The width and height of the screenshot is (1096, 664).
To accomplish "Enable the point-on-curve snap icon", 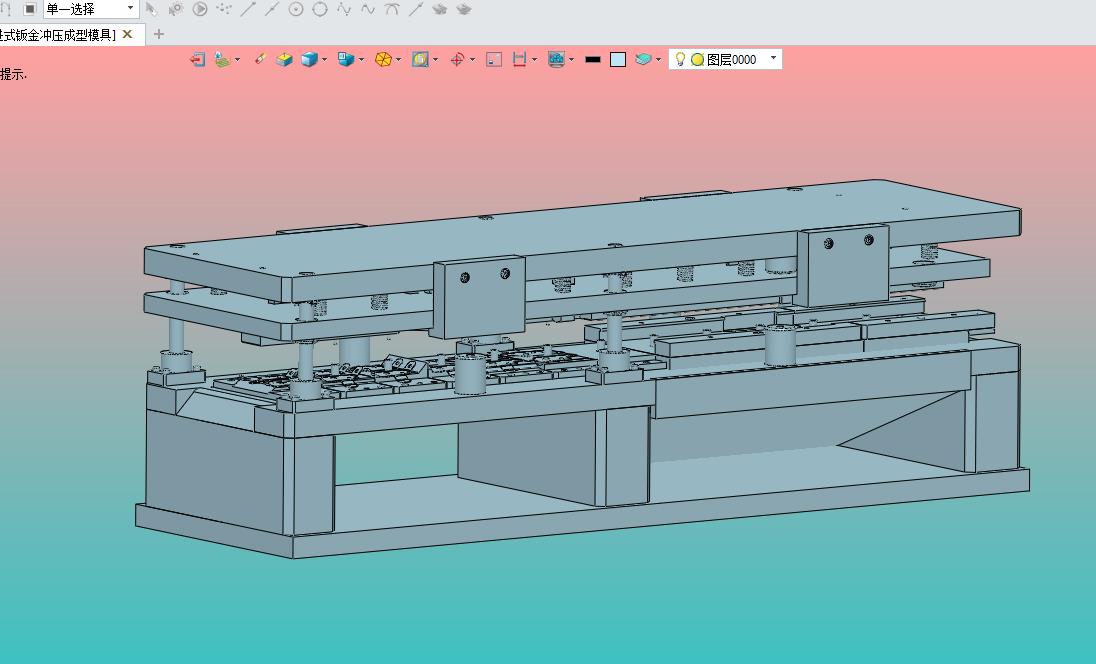I will [x=344, y=9].
